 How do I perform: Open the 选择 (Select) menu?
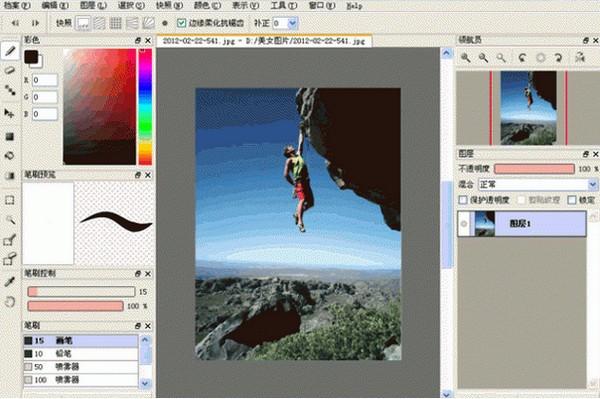click(131, 5)
